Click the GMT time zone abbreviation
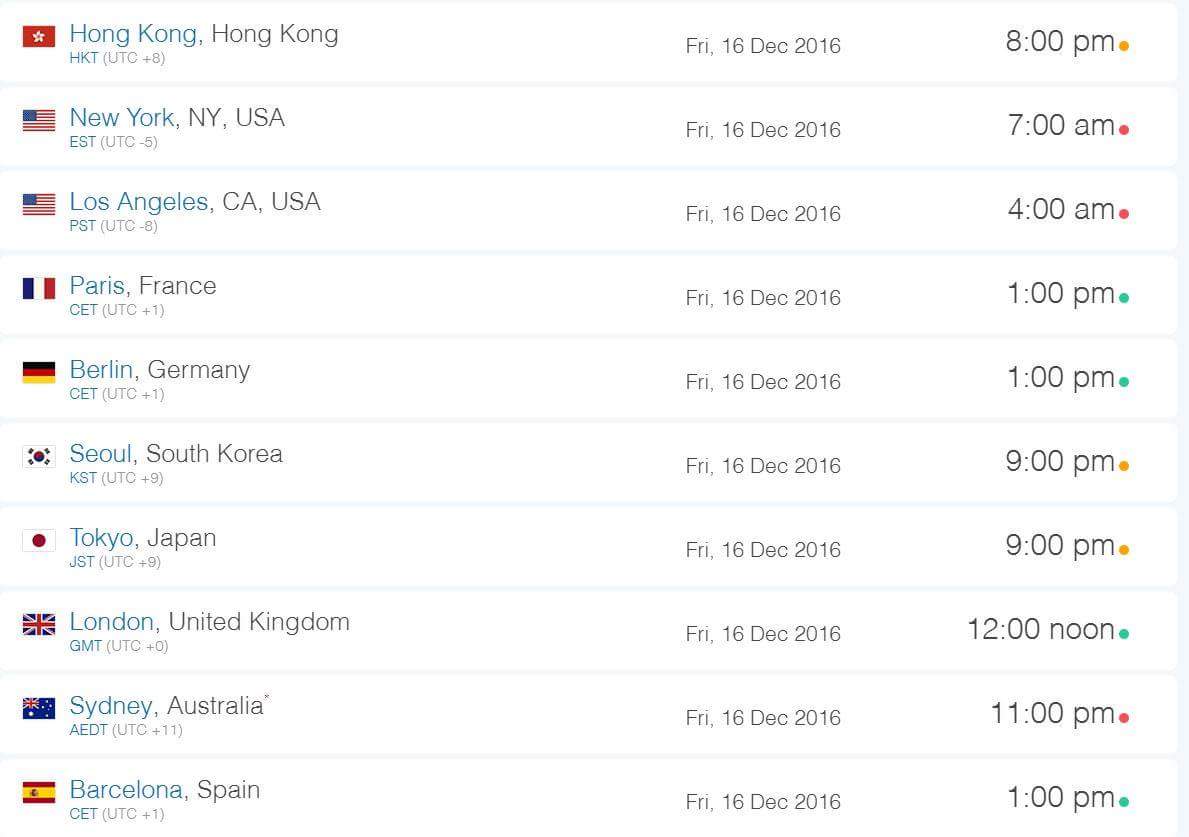1189x837 pixels. tap(86, 646)
